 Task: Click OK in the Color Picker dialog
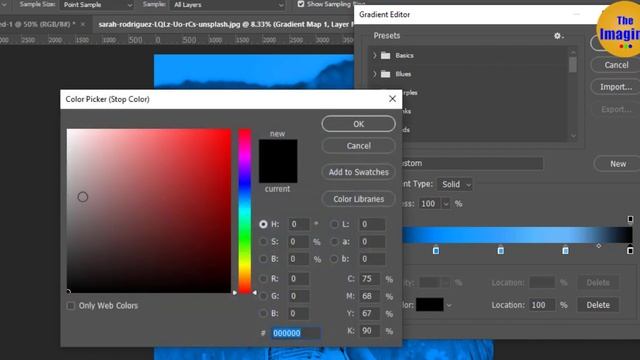[358, 124]
